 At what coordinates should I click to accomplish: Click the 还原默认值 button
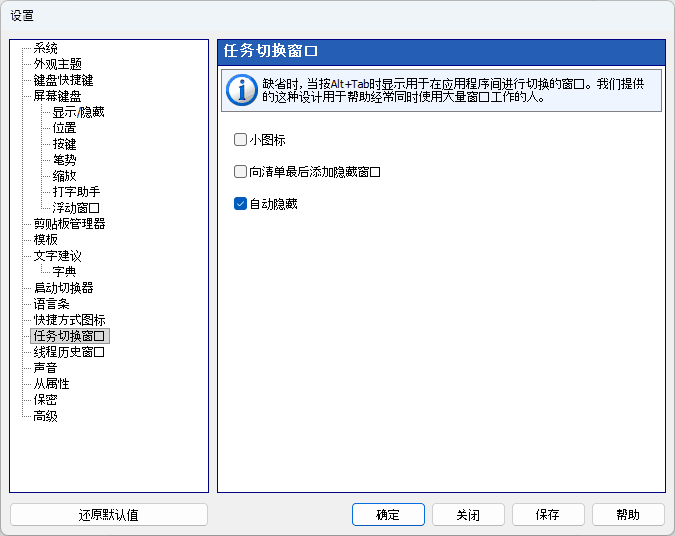click(x=109, y=514)
